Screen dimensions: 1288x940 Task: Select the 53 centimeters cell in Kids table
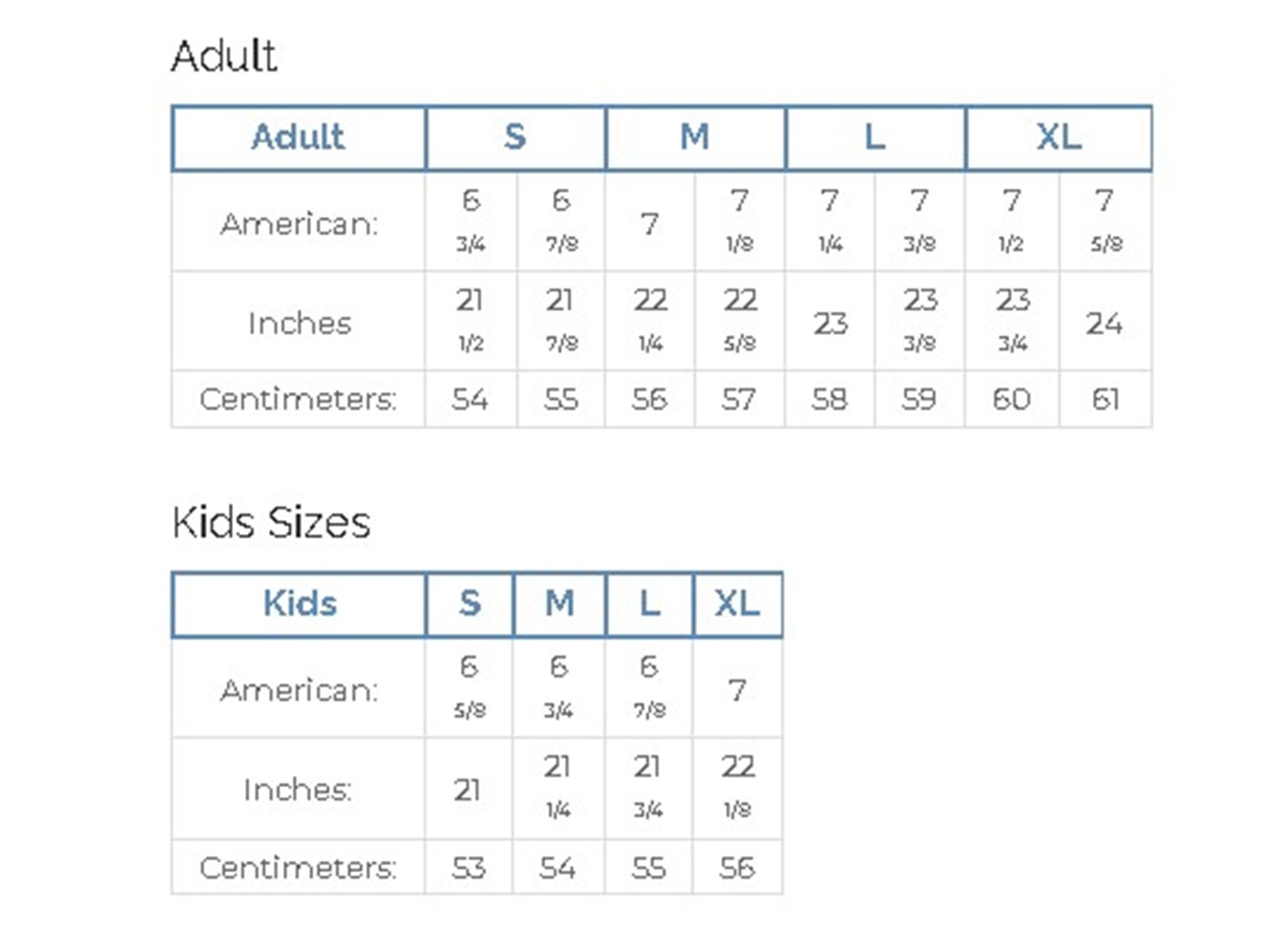(468, 867)
